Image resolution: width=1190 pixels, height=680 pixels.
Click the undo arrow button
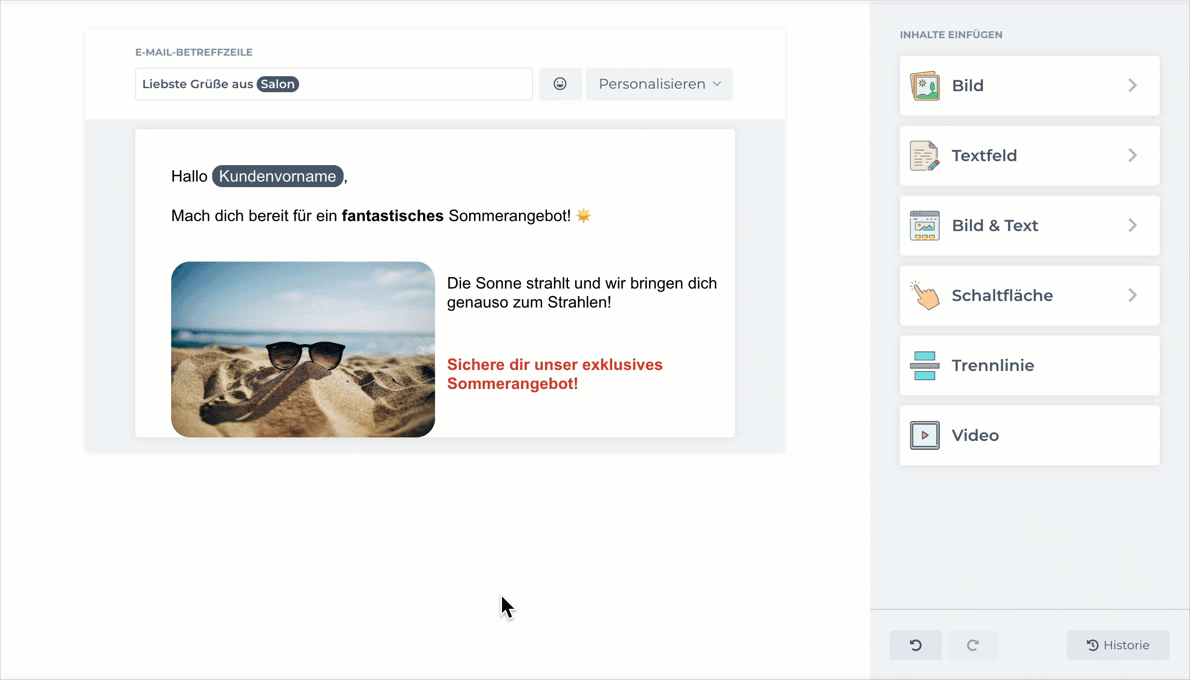916,645
